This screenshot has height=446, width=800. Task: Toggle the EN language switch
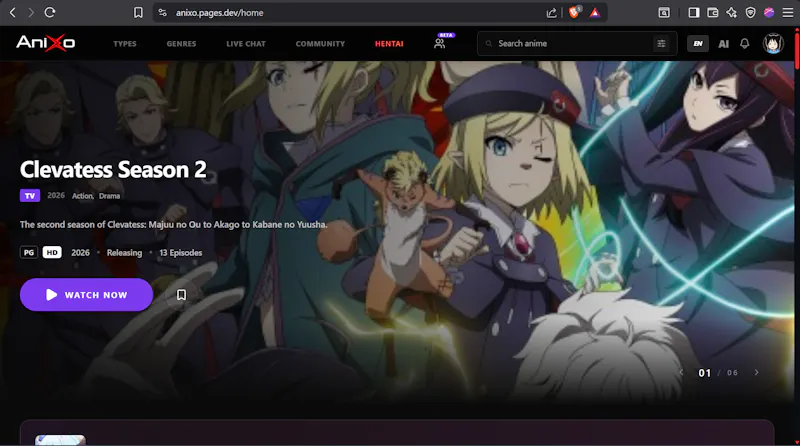(x=697, y=44)
